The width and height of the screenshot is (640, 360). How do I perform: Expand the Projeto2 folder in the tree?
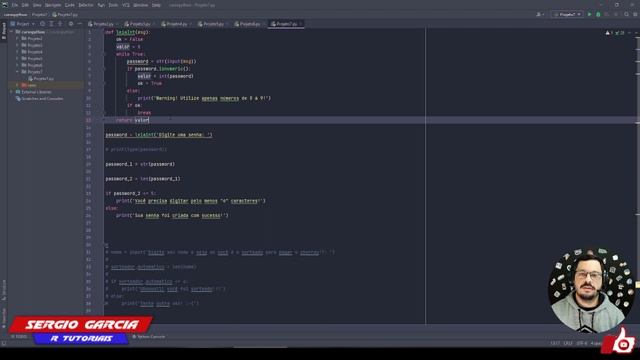pos(18,38)
